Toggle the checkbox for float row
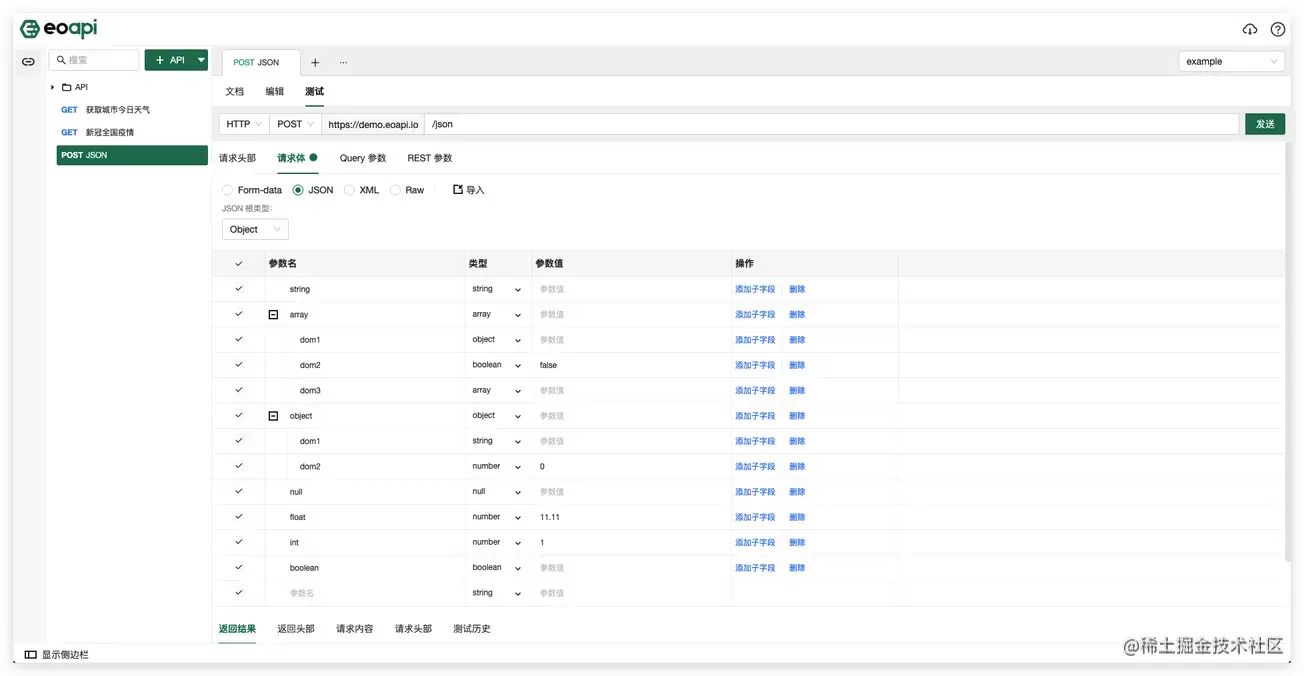1304x676 pixels. tap(239, 517)
